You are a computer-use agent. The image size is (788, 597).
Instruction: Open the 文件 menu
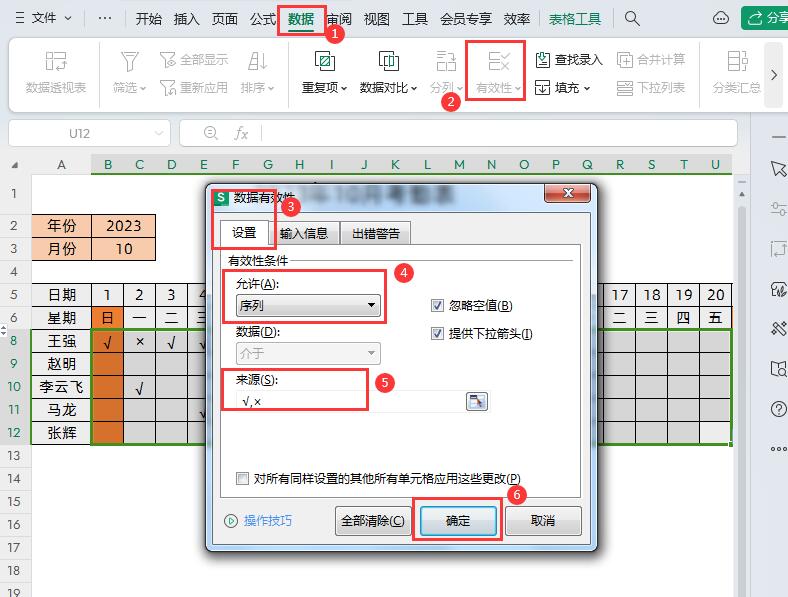pos(44,19)
